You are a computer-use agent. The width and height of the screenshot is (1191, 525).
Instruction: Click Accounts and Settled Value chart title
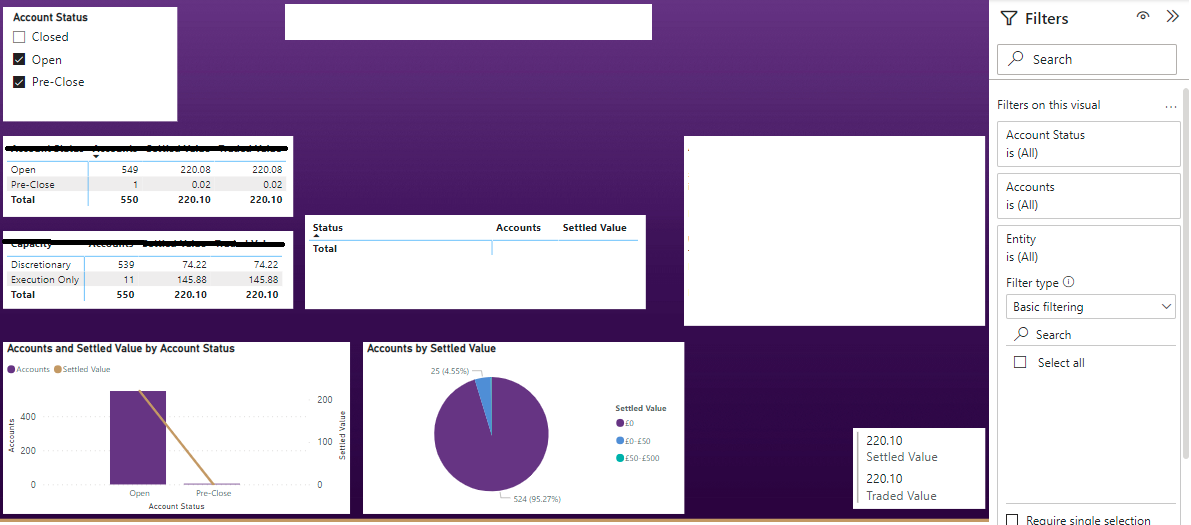121,348
